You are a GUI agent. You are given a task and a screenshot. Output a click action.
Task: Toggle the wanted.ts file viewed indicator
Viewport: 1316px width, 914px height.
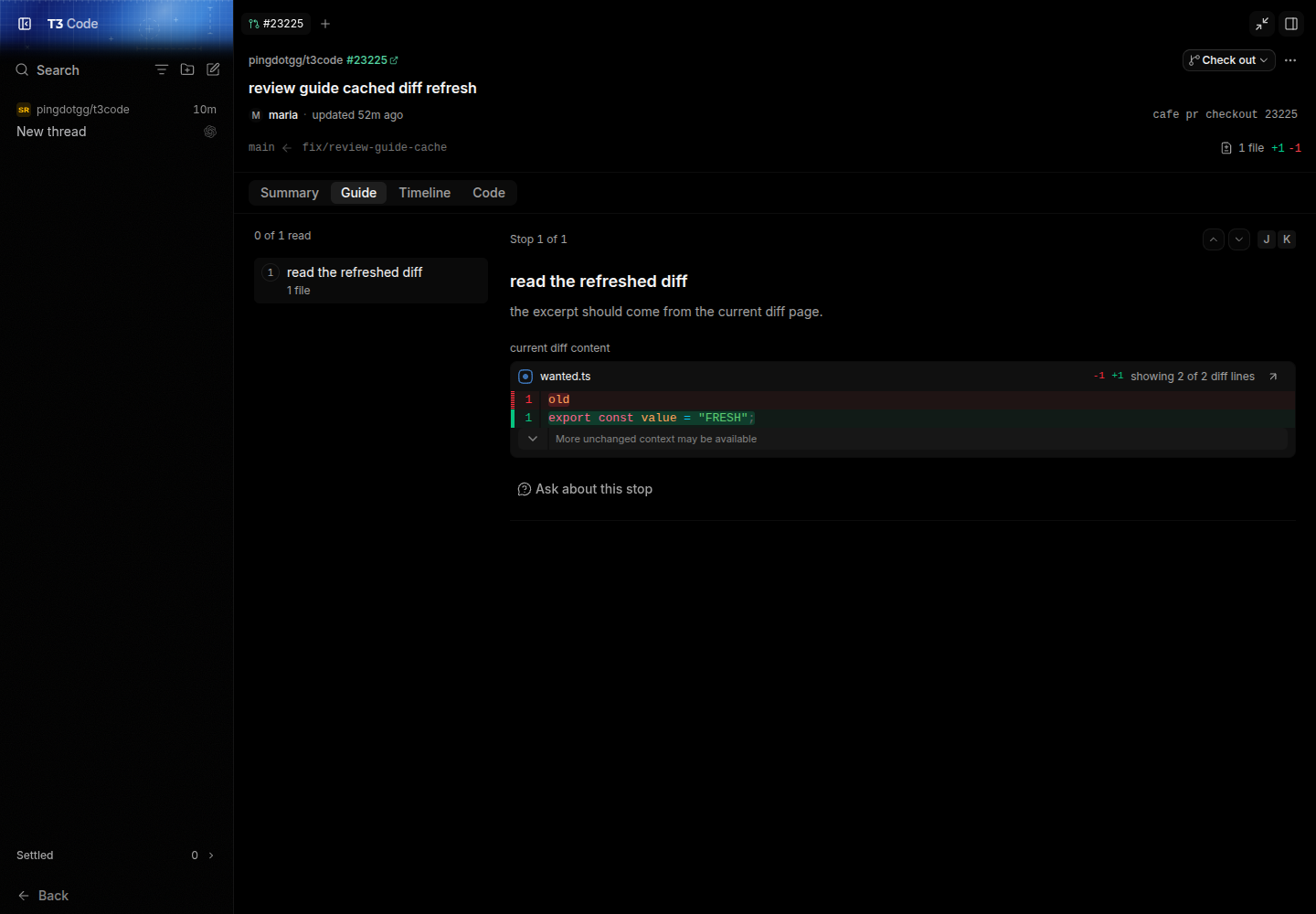[525, 377]
